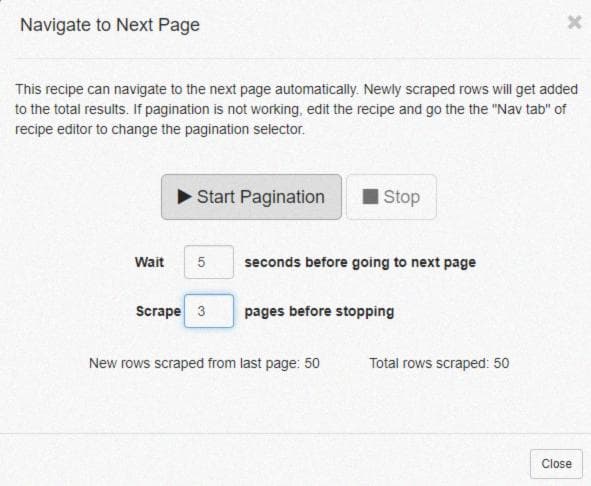Hit the Stop button label
This screenshot has height=486, width=591.
click(x=401, y=197)
